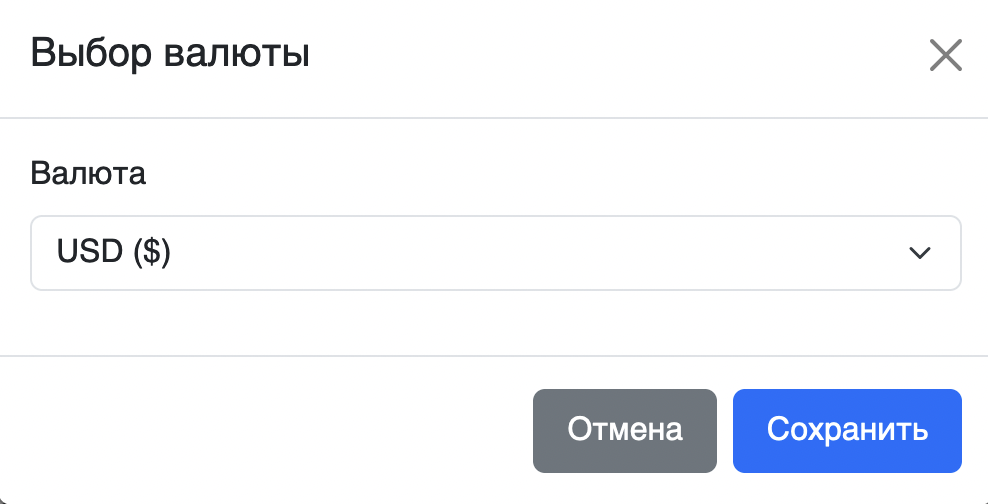Click the gray 'Отмена' button

624,430
